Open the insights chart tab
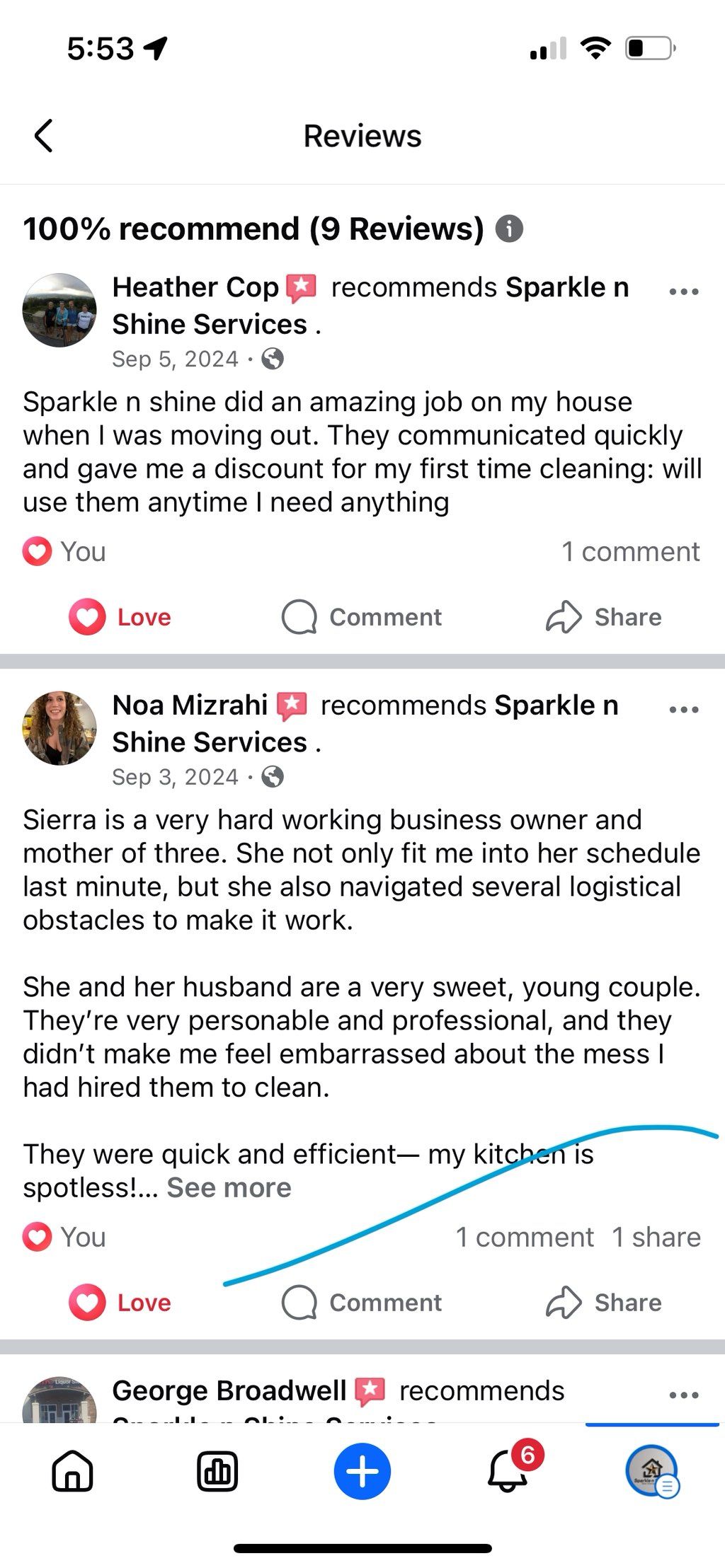Viewport: 725px width, 1568px height. click(x=217, y=1472)
